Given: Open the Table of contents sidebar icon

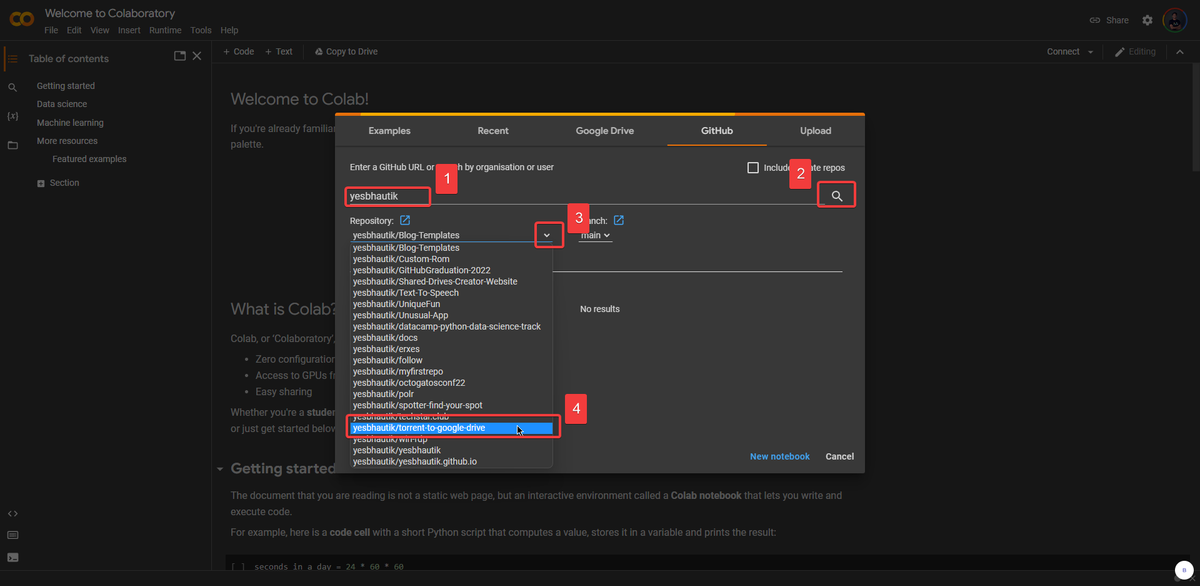Looking at the screenshot, I should pos(13,59).
